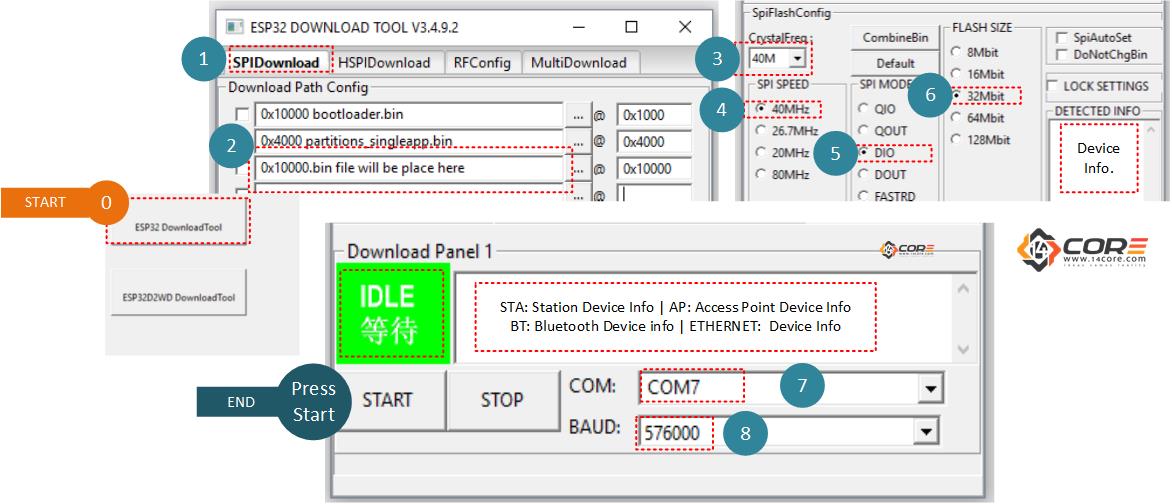Edit the 0x4000 address offset field
This screenshot has height=504, width=1172.
point(654,141)
